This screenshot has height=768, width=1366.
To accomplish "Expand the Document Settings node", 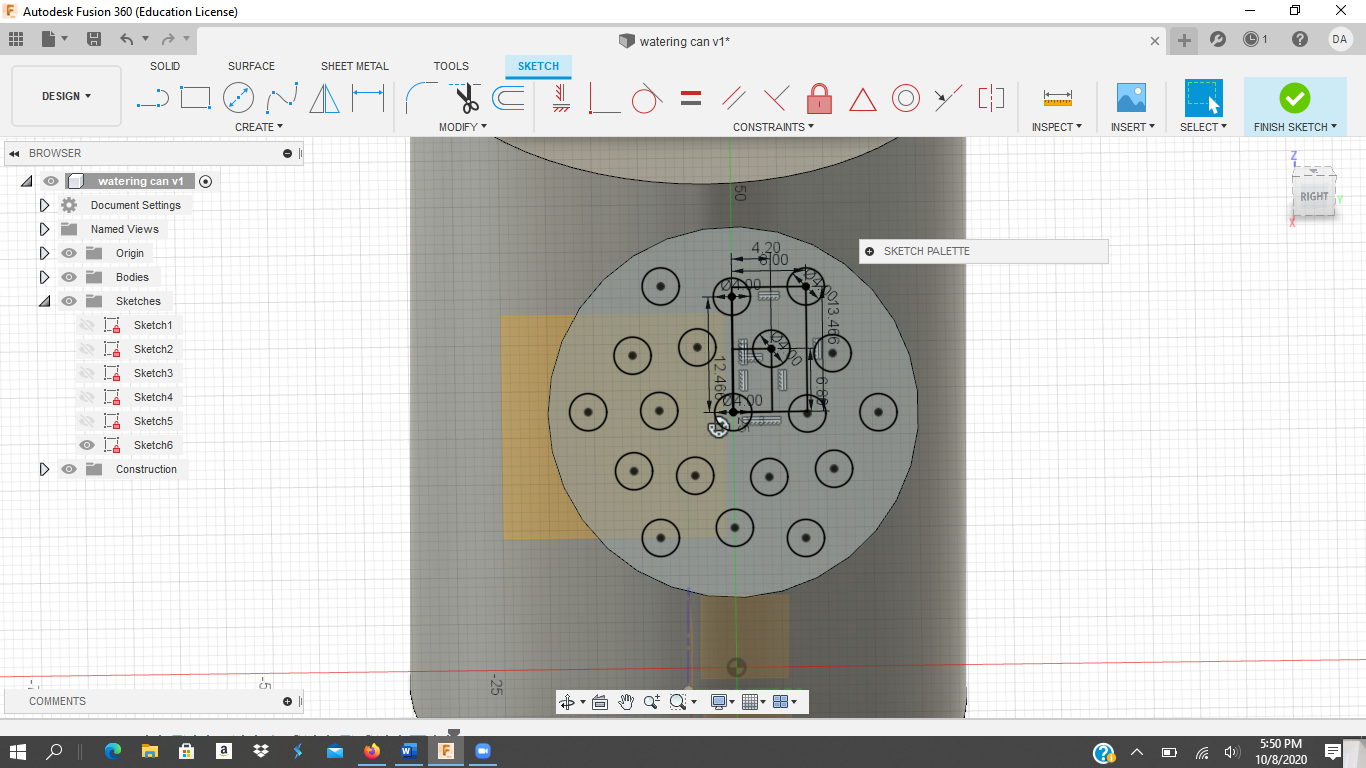I will (x=44, y=205).
